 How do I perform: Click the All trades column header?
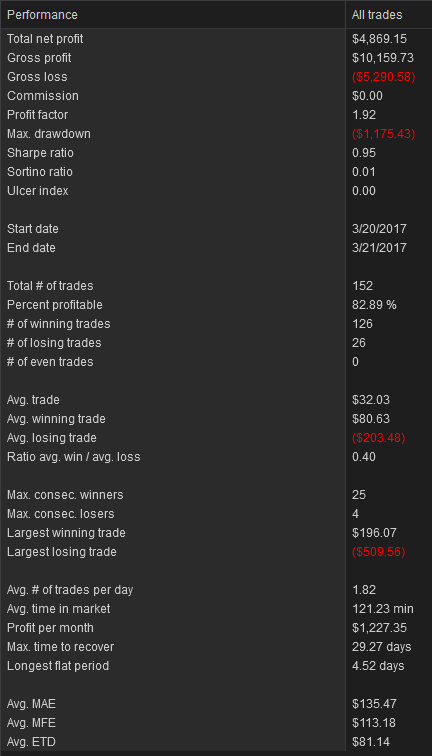point(389,15)
